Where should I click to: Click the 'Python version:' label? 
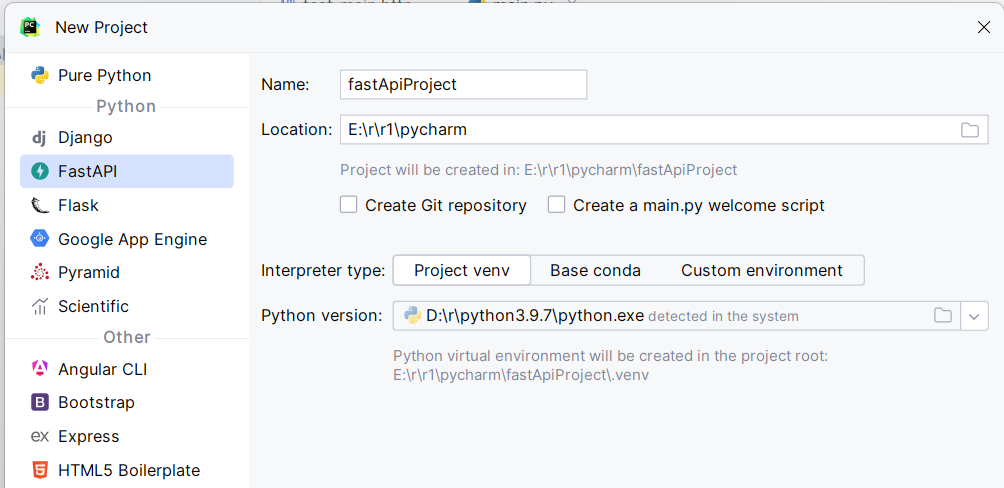tap(322, 316)
